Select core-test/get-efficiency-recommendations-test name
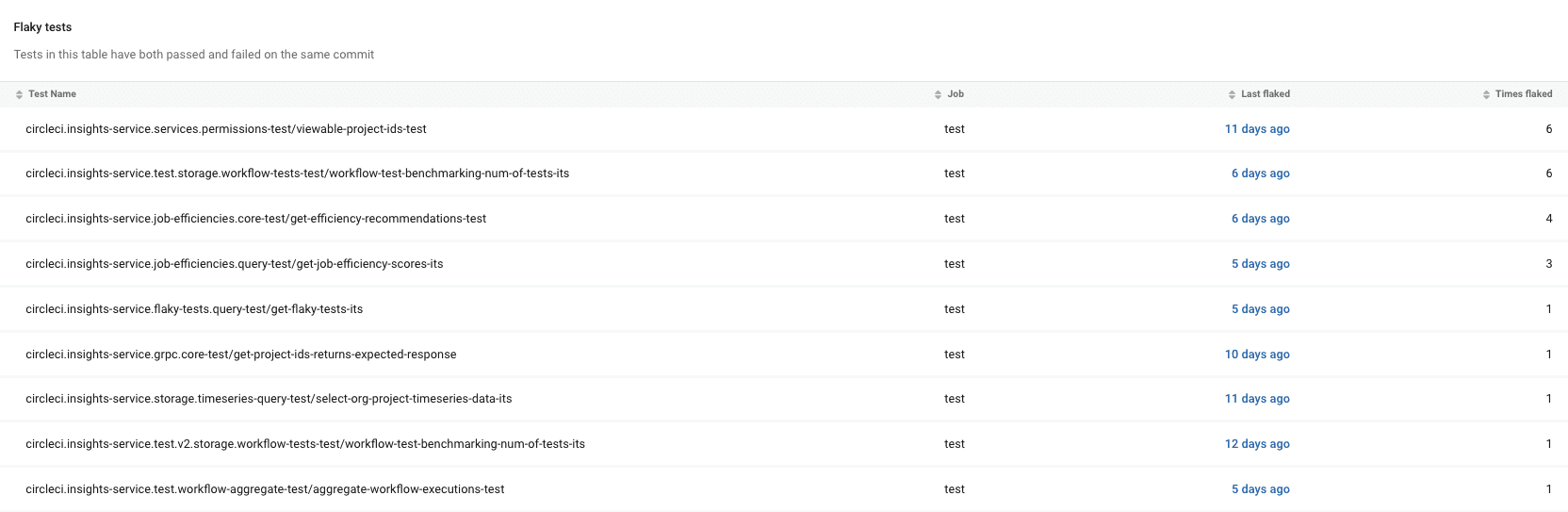 (256, 219)
